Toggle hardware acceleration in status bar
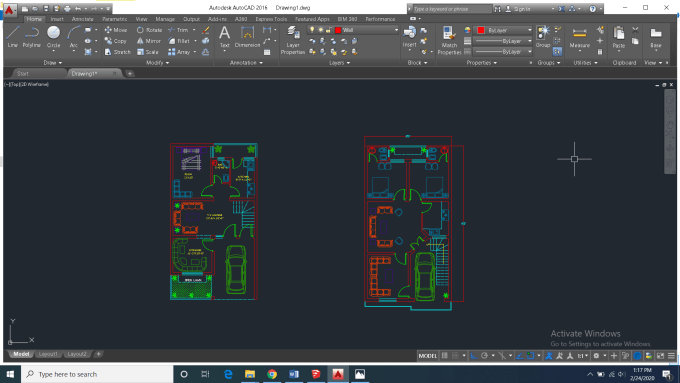 pos(637,356)
